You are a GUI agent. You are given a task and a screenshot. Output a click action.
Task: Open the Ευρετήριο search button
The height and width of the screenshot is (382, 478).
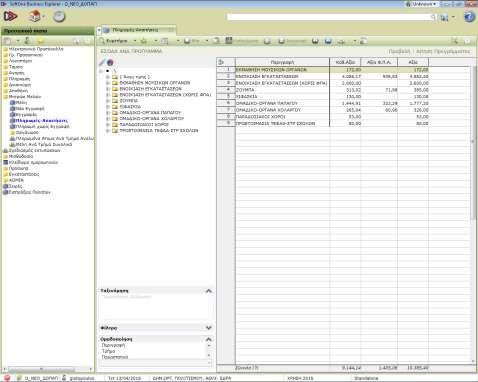114,41
